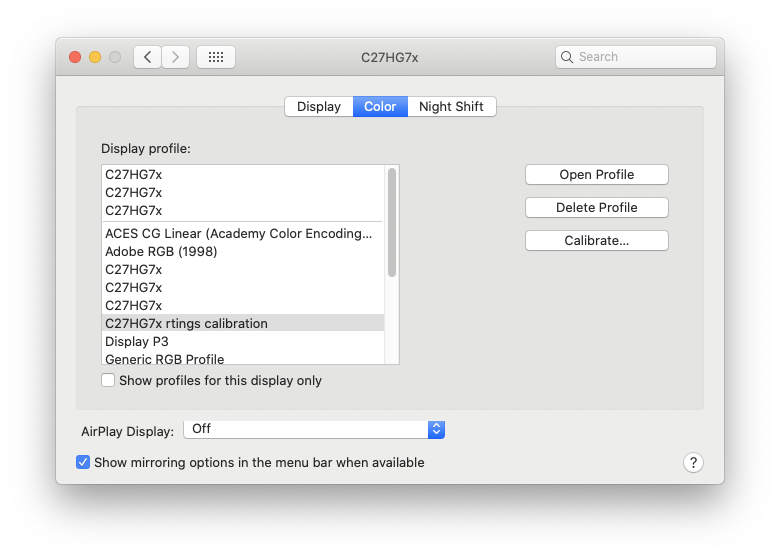Select the Color tab

380,106
